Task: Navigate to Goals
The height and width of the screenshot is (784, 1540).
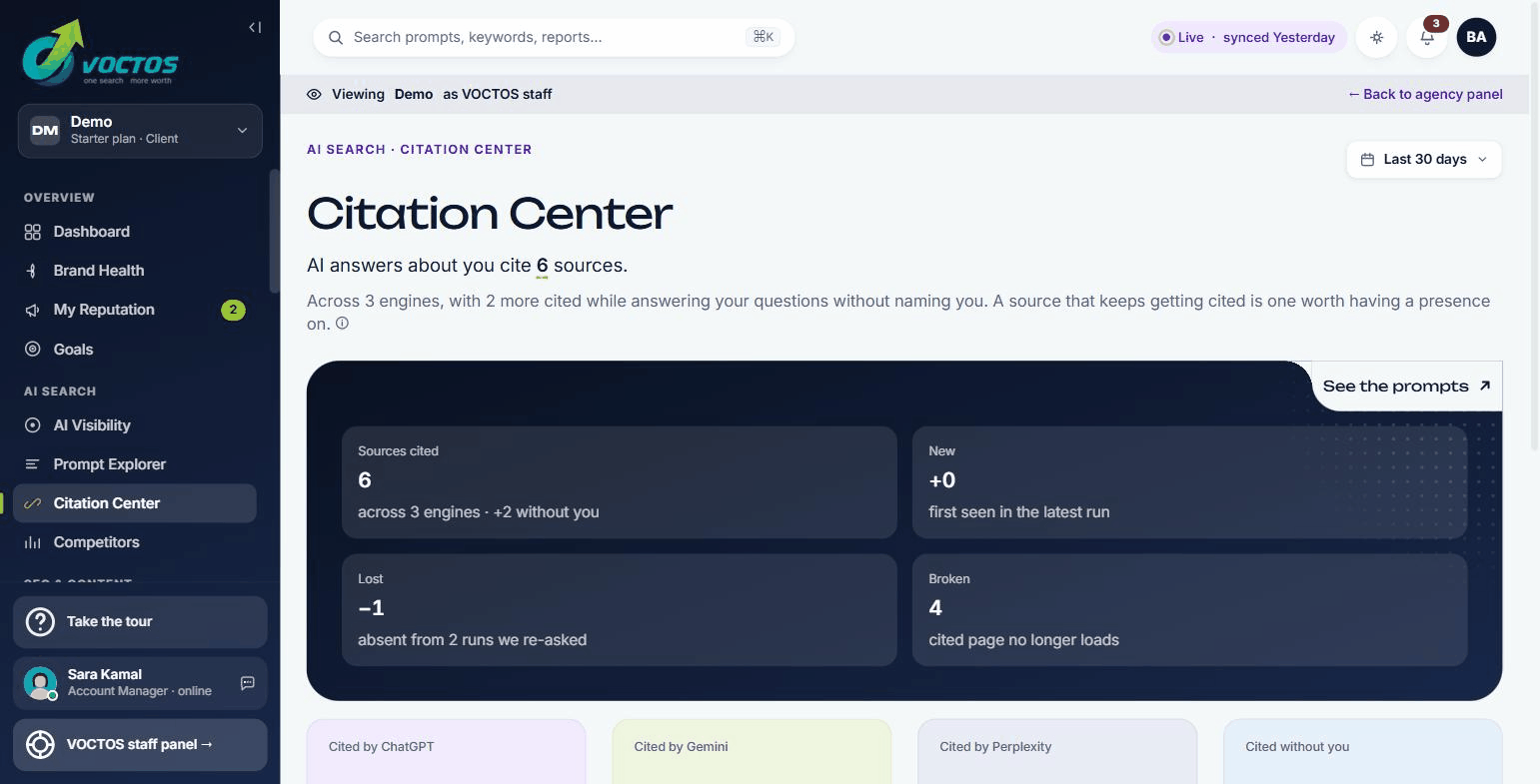Action: point(135,350)
